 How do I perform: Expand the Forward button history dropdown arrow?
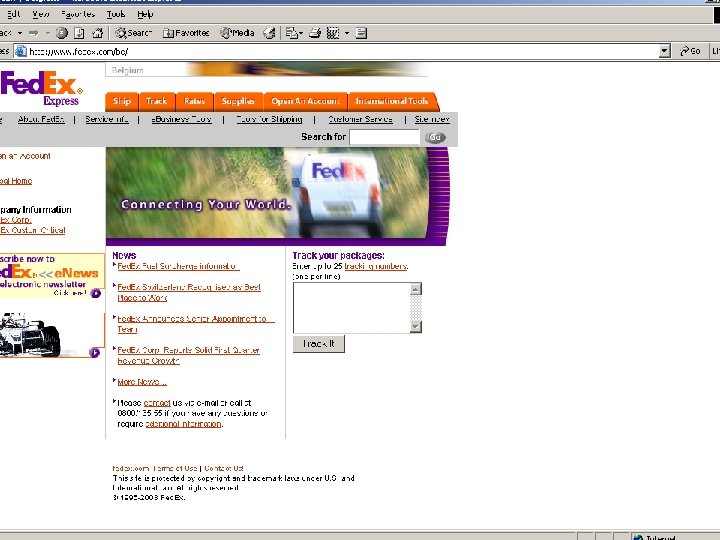(x=47, y=33)
